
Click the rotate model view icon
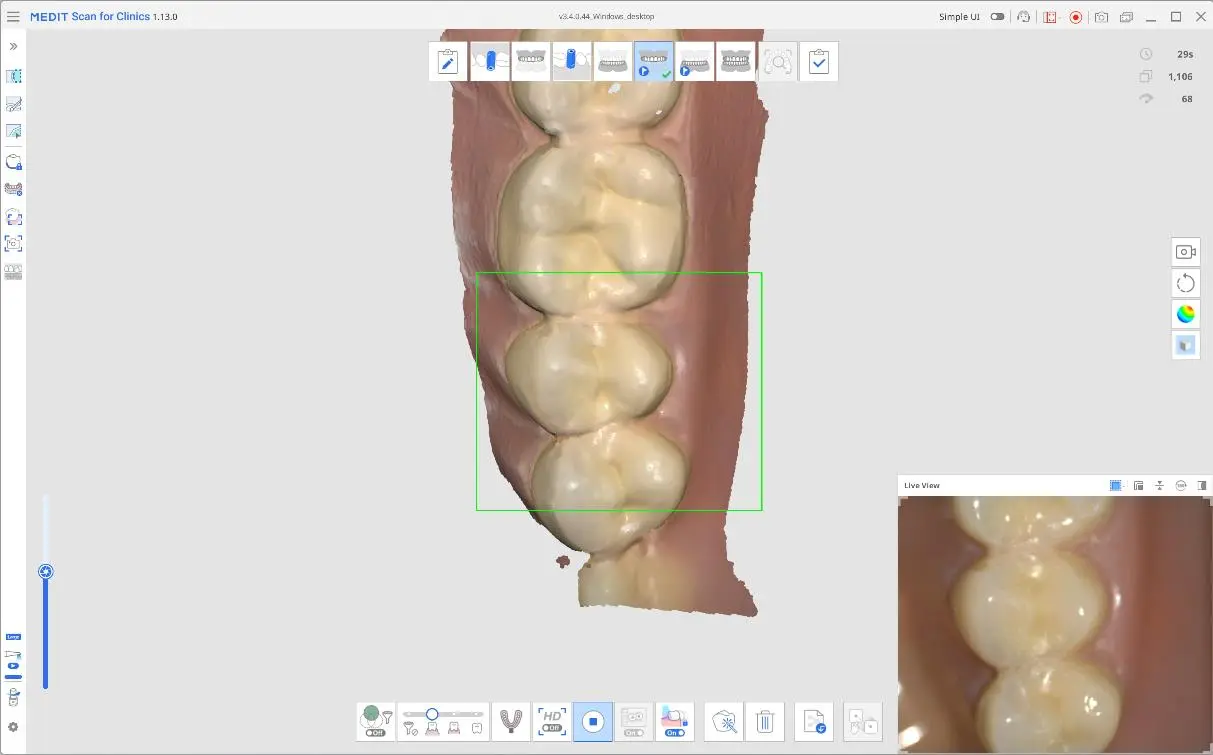[x=1185, y=283]
